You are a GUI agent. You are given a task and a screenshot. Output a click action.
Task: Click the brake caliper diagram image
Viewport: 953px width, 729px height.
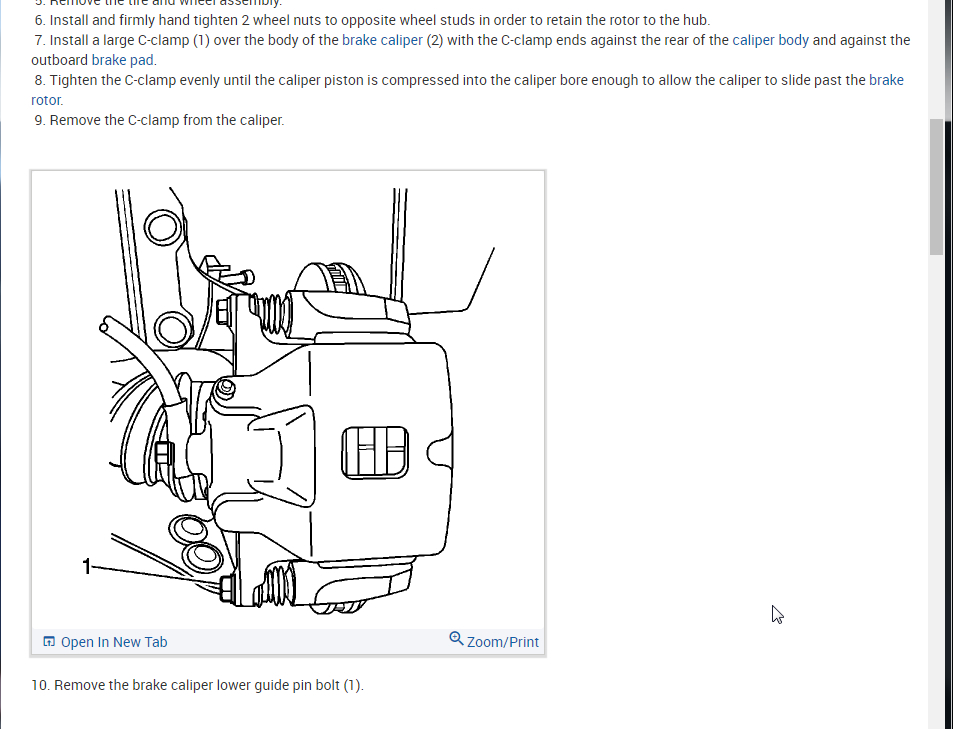coord(288,401)
